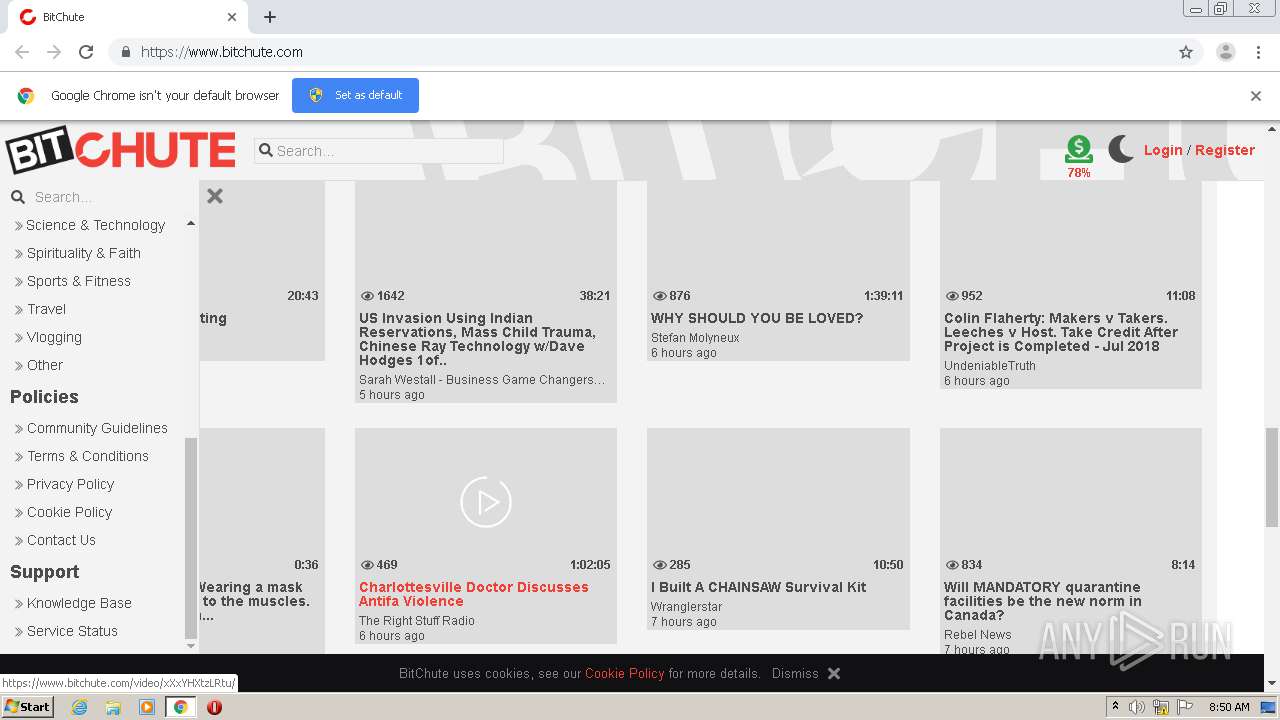
Task: Open Will MANDATORY quarantine facilities video
Action: click(x=1042, y=601)
